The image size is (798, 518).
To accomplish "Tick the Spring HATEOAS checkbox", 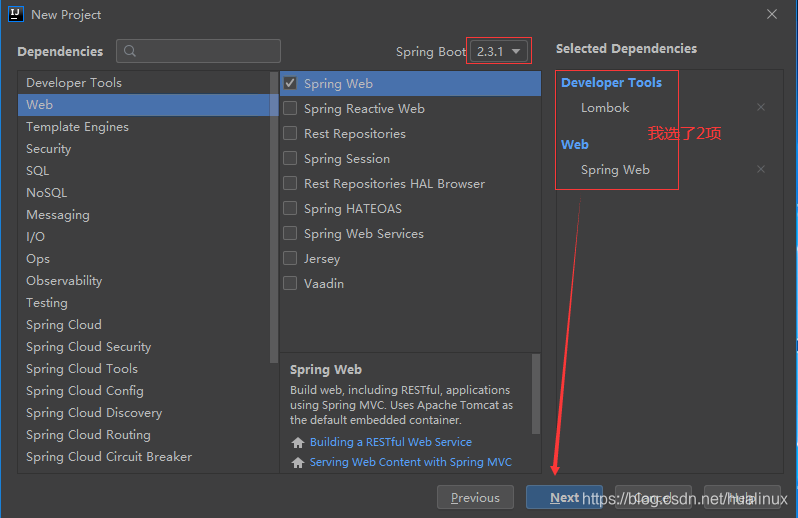I will (290, 208).
